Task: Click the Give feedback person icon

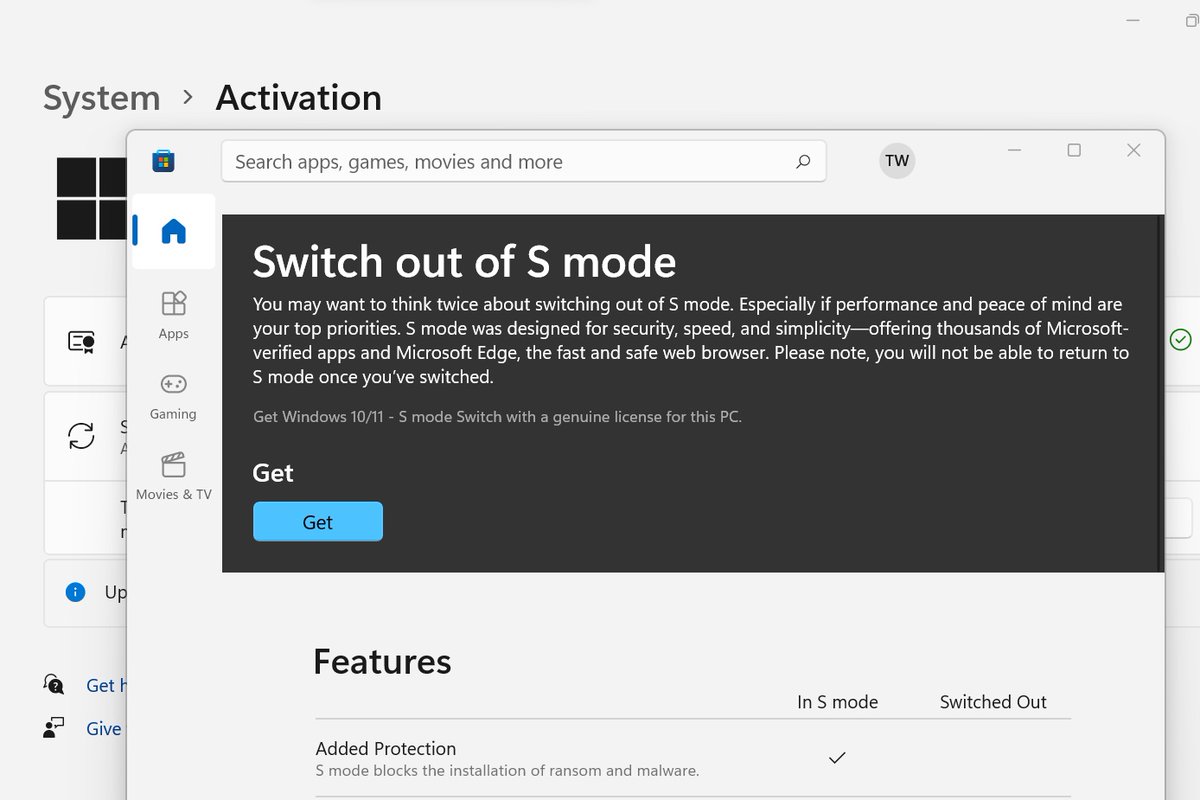Action: tap(52, 728)
